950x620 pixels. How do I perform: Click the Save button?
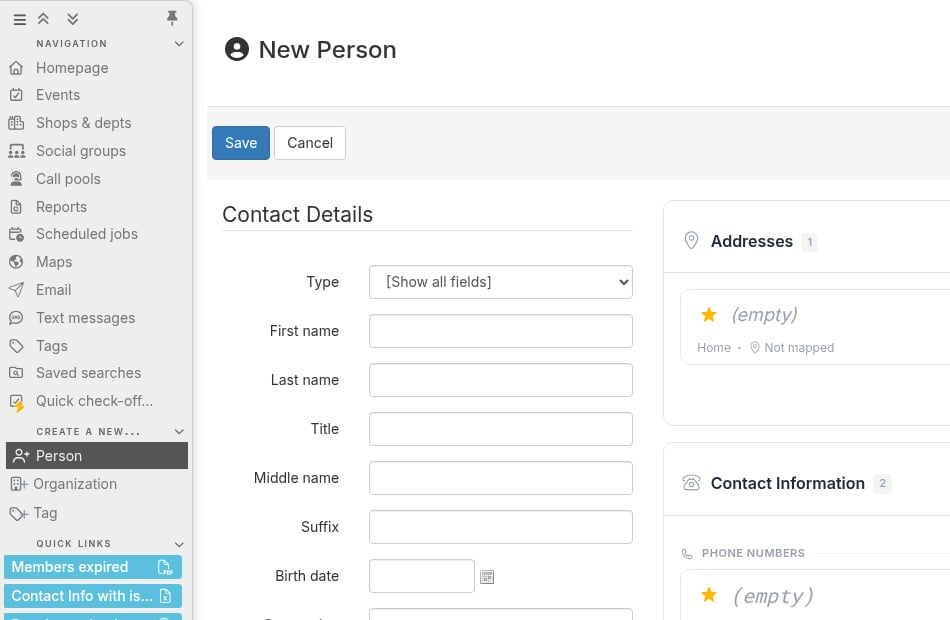[241, 143]
